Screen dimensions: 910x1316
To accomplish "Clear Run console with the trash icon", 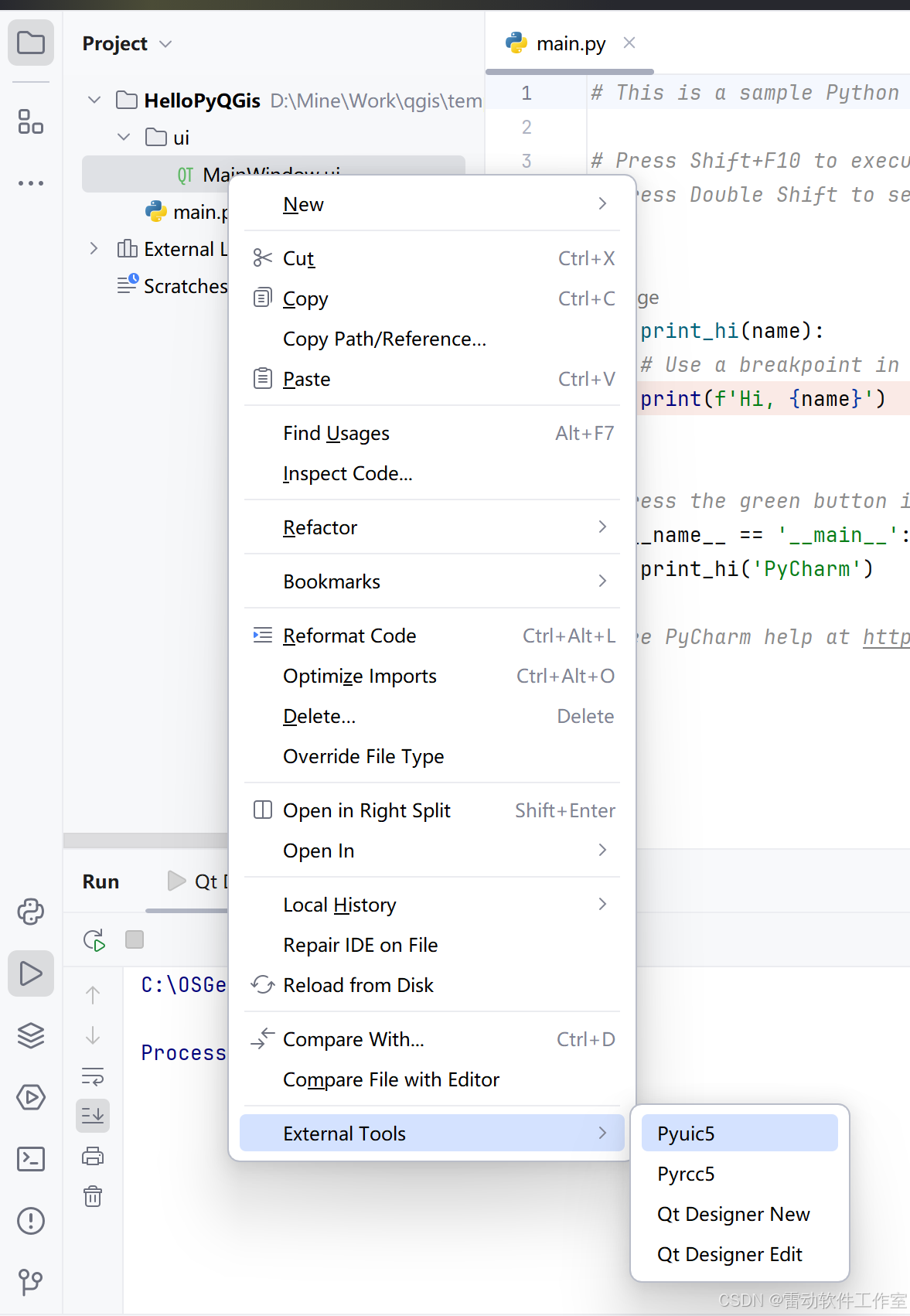I will 93,1197.
